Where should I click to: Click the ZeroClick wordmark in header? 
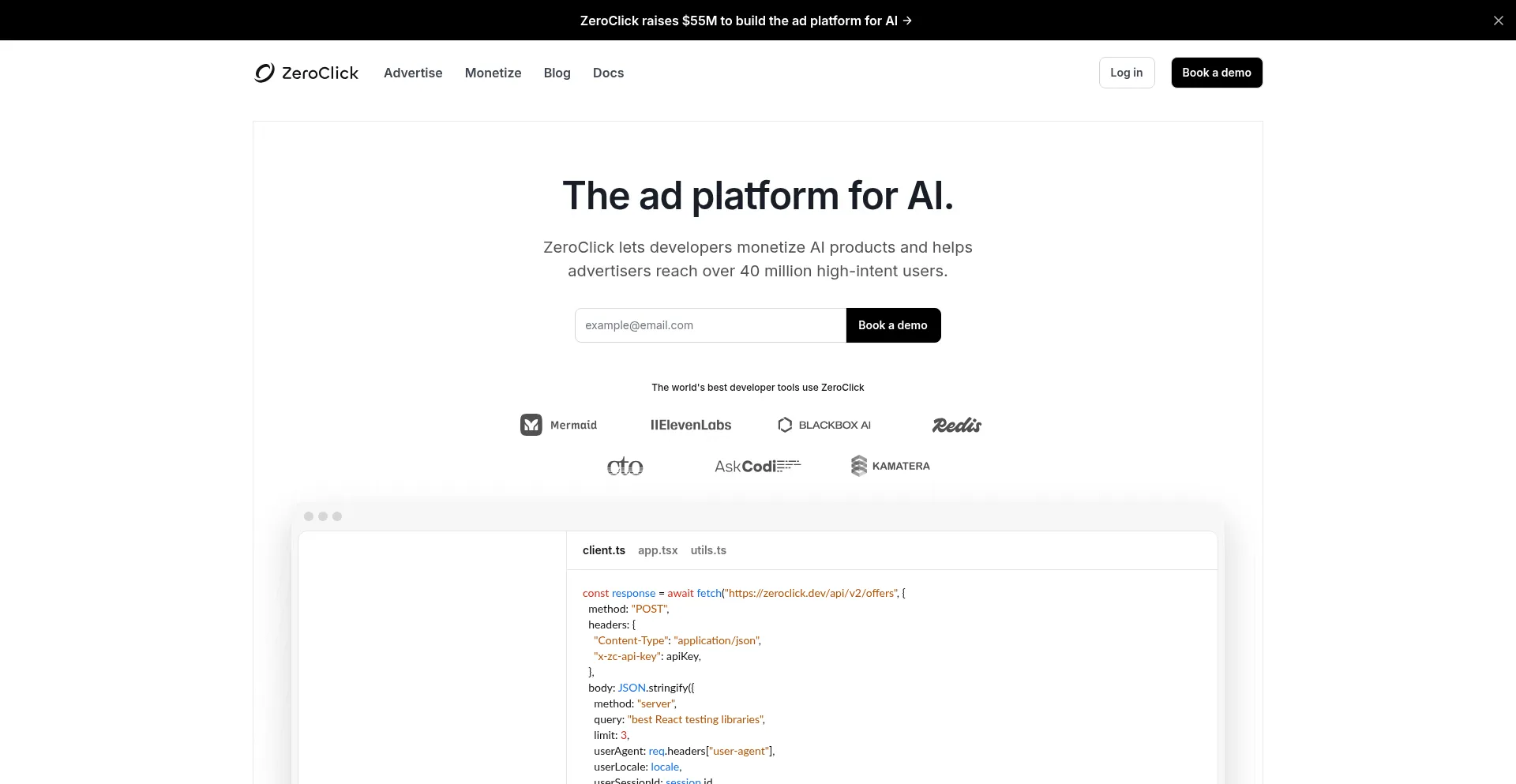[320, 73]
